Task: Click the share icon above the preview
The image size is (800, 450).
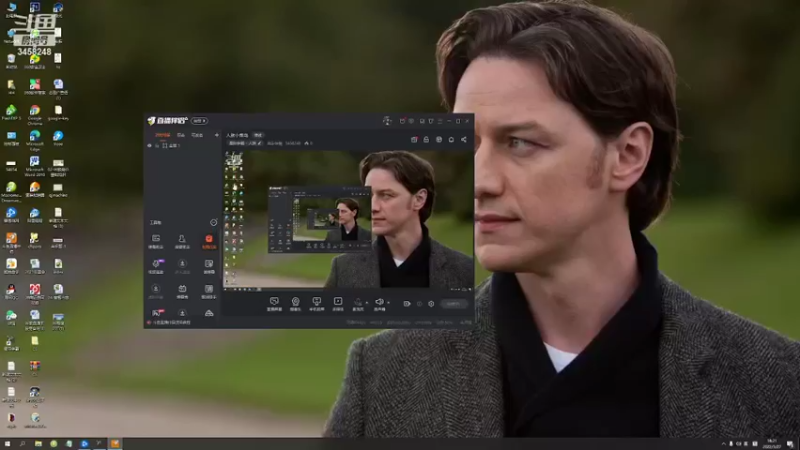Action: [464, 139]
